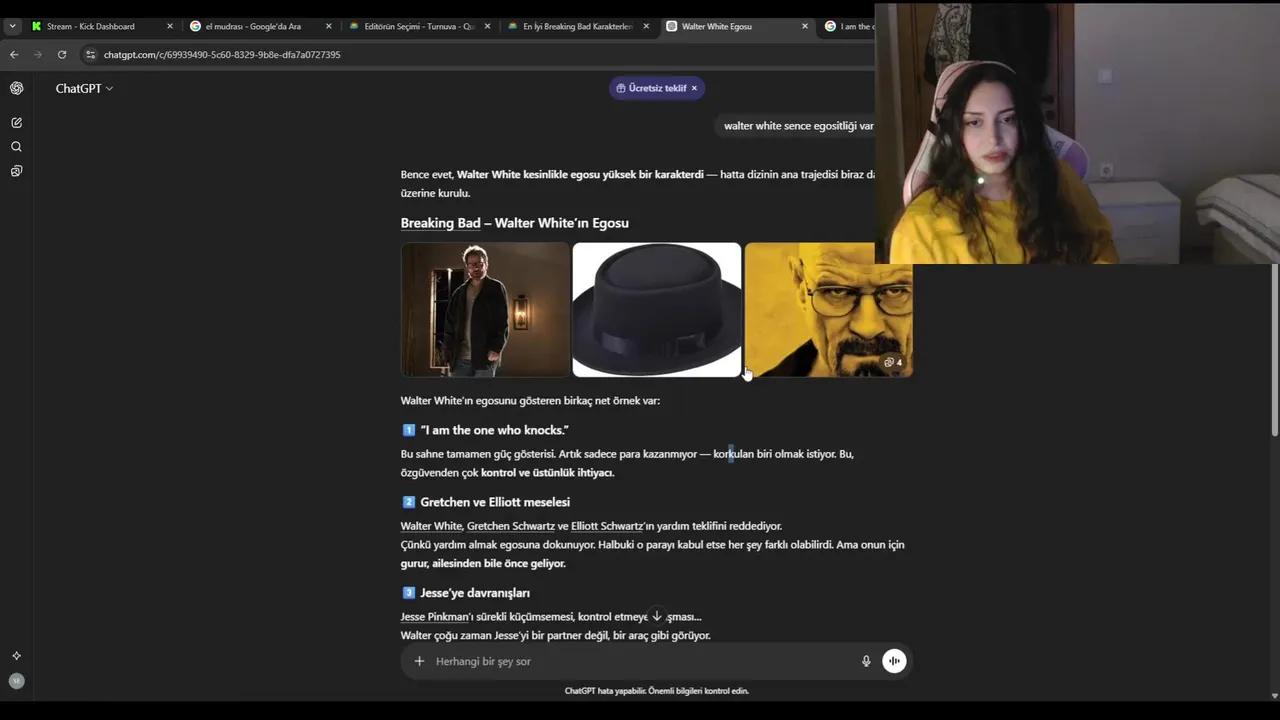Screen dimensions: 1280x720
Task: Close the Walter White Egosu tab
Action: pos(805,26)
